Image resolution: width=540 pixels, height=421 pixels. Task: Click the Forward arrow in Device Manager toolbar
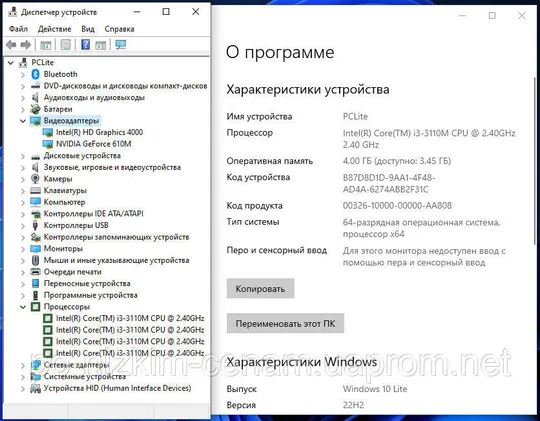tap(26, 45)
